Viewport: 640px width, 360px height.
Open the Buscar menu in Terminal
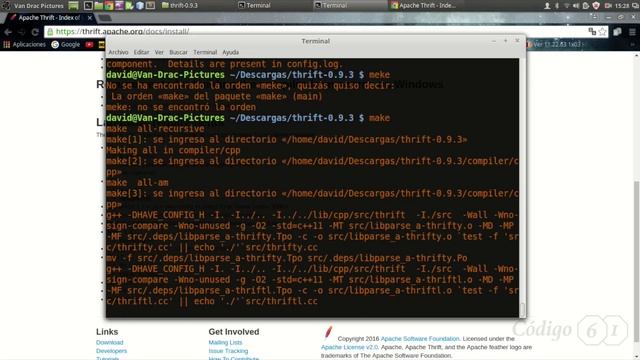(x=178, y=52)
